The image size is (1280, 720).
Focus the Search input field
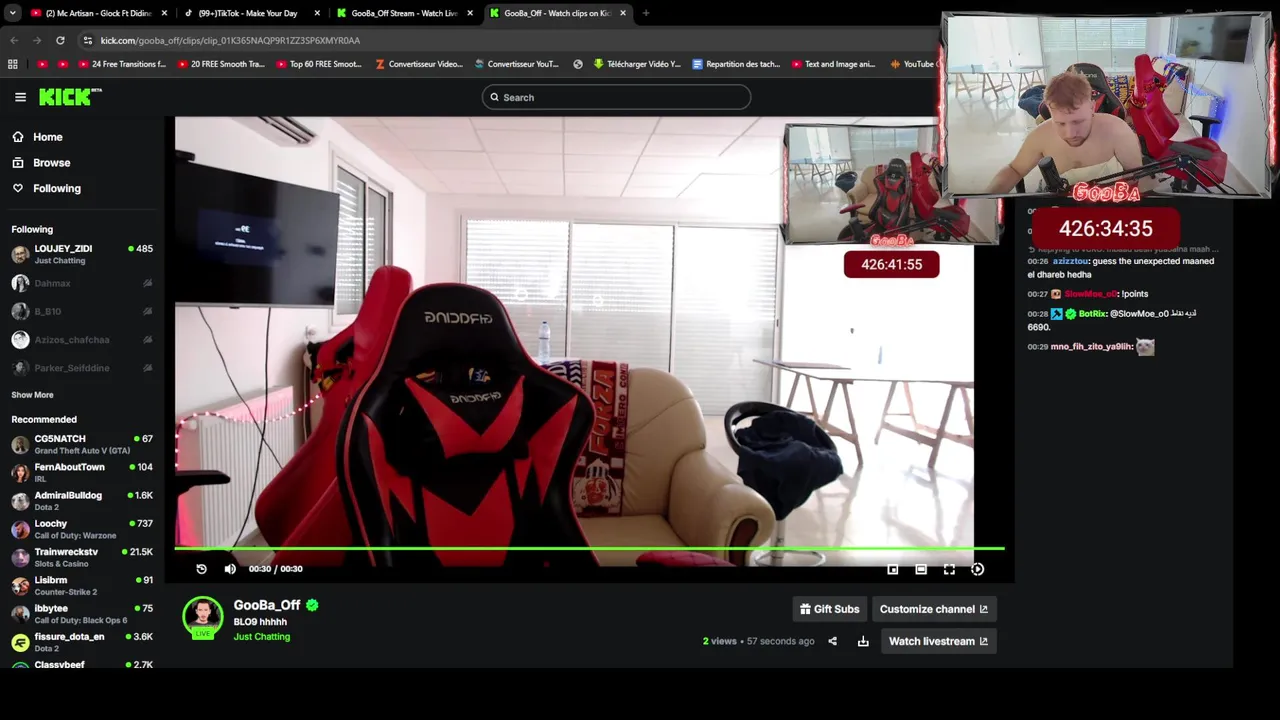click(616, 97)
